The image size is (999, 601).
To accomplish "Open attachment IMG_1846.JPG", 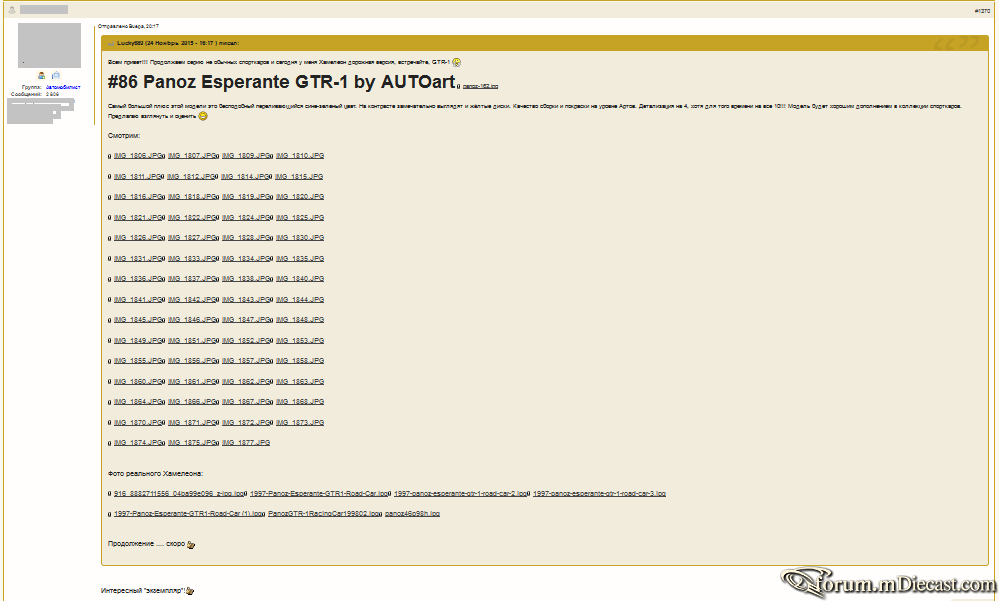I will [x=192, y=320].
